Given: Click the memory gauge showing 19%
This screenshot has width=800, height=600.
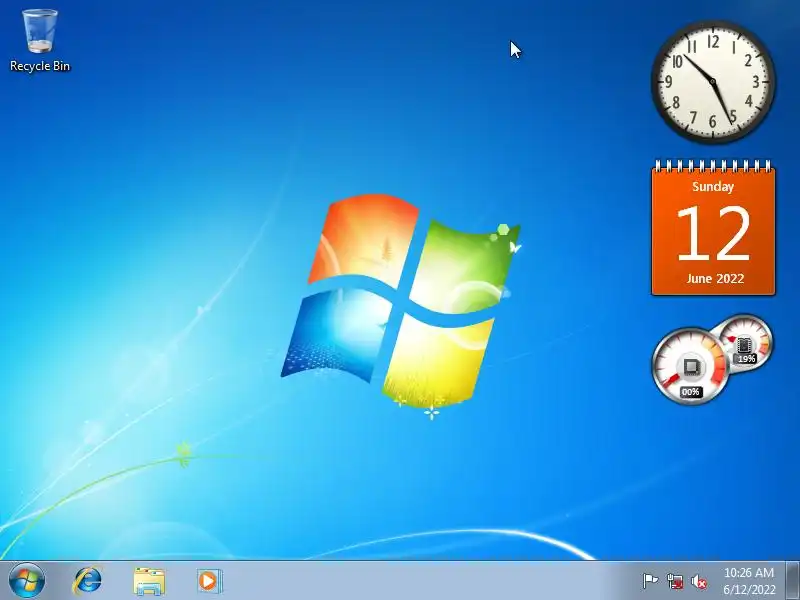Looking at the screenshot, I should 746,342.
